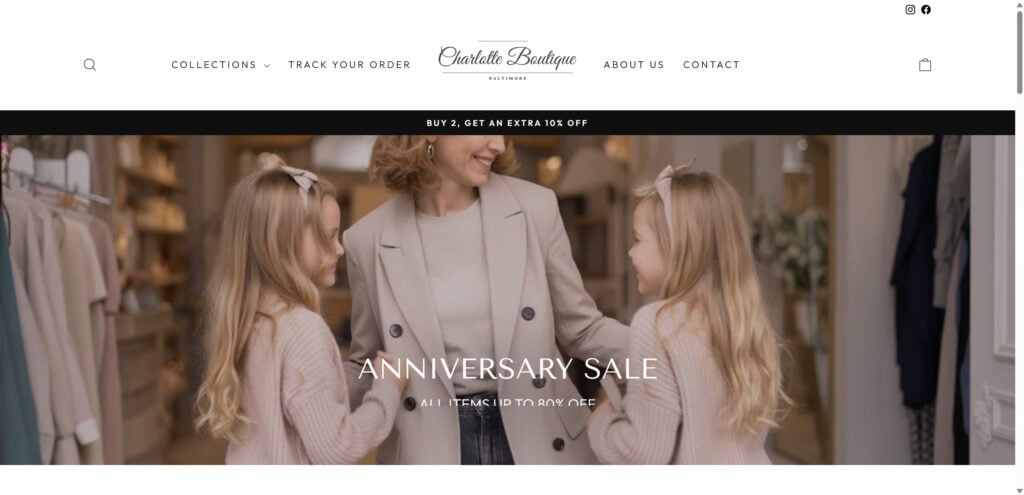Open the Facebook social link
Image resolution: width=1024 pixels, height=495 pixels.
[x=926, y=10]
